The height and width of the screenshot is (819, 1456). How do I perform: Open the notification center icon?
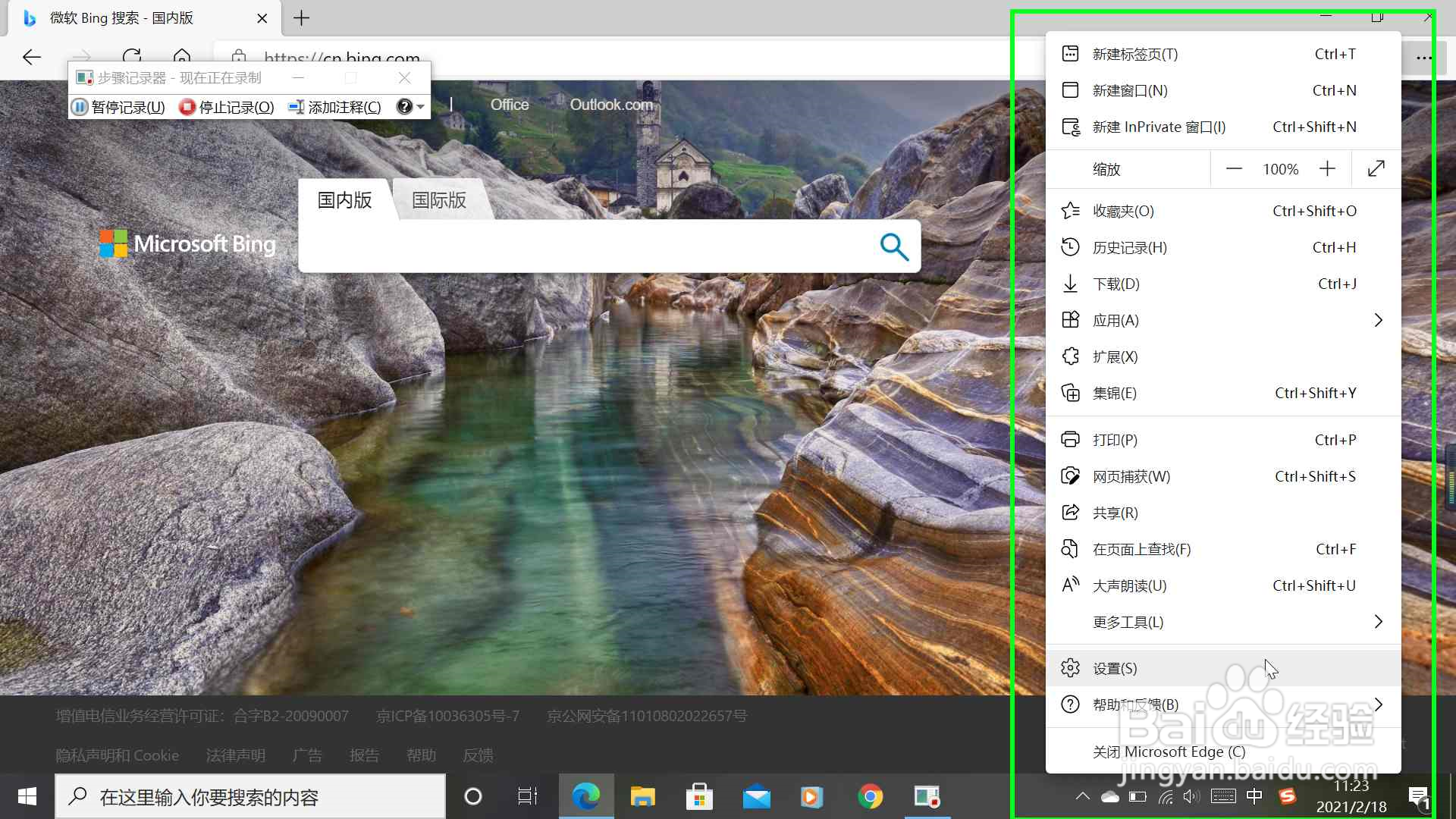click(x=1419, y=796)
